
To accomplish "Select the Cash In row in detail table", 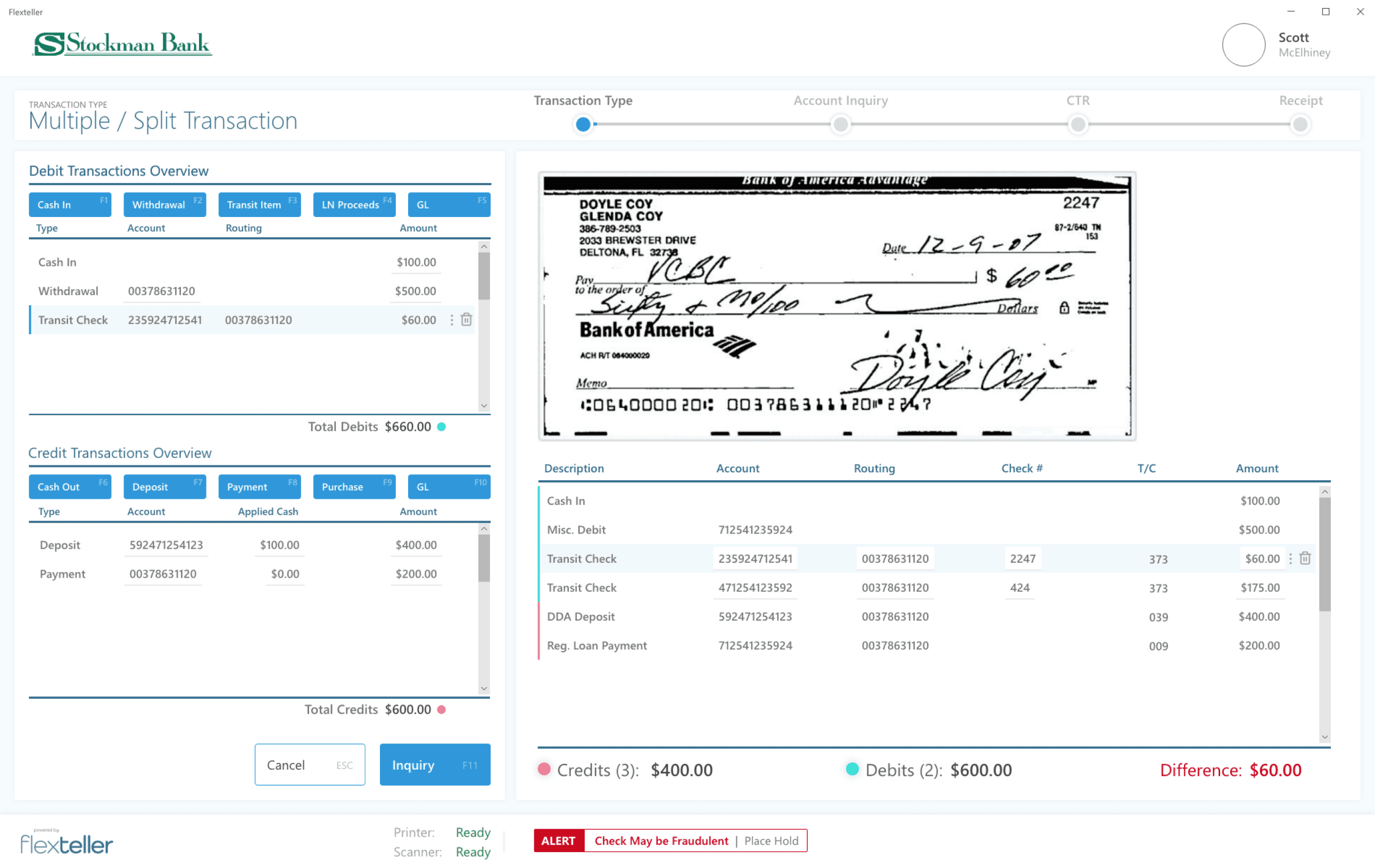I will point(928,500).
